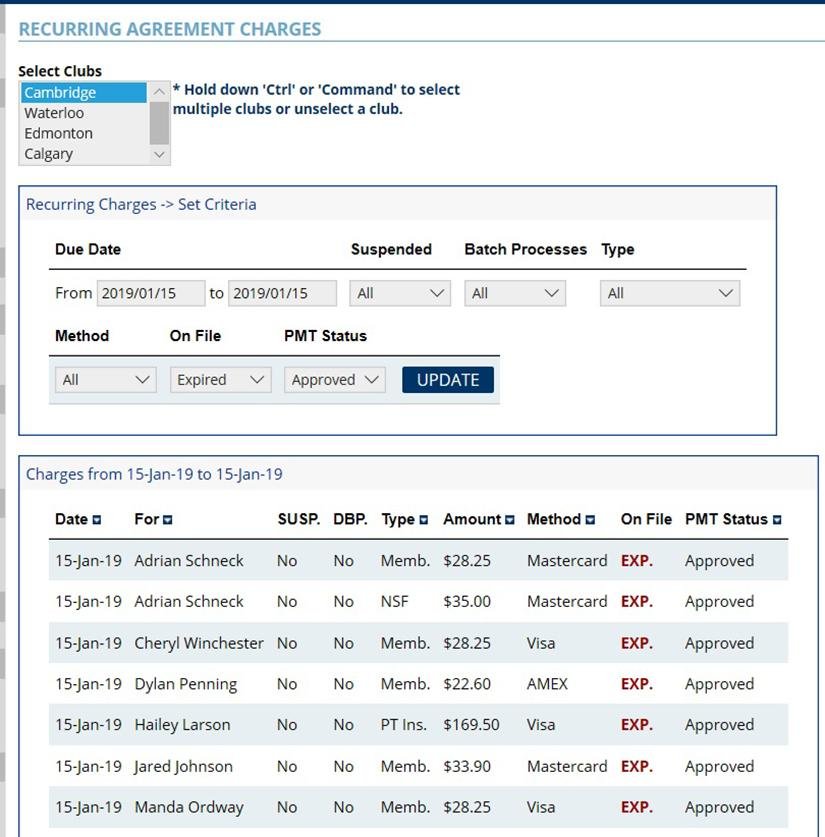The image size is (825, 837).
Task: Click the From due date field
Action: click(x=150, y=293)
